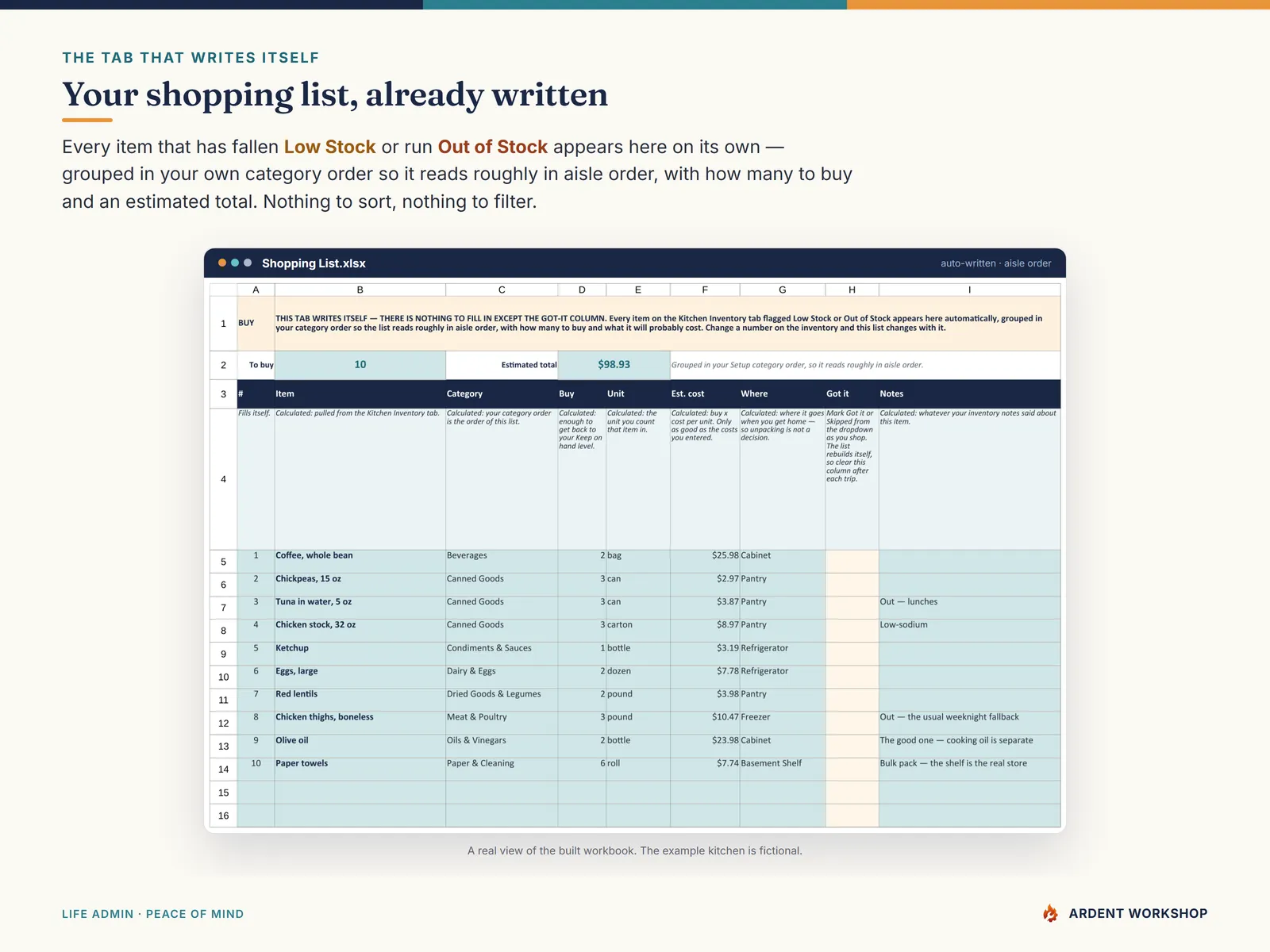Open Got it dropdown cell for Chicken stock row

point(852,631)
